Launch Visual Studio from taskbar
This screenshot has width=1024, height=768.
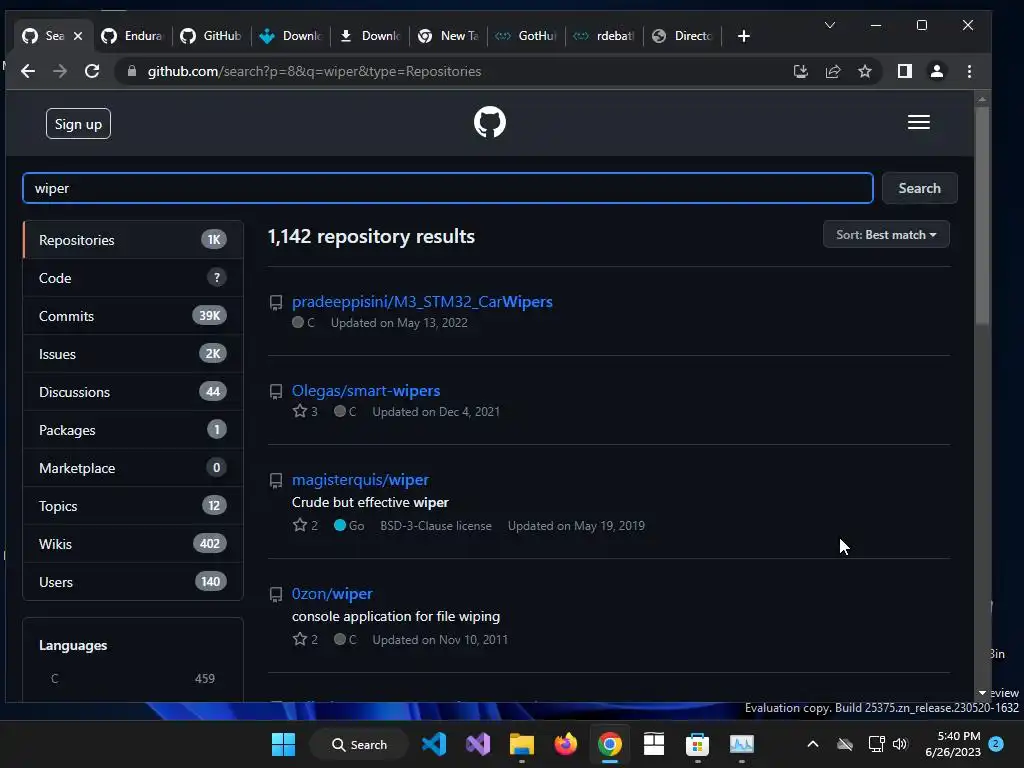477,744
